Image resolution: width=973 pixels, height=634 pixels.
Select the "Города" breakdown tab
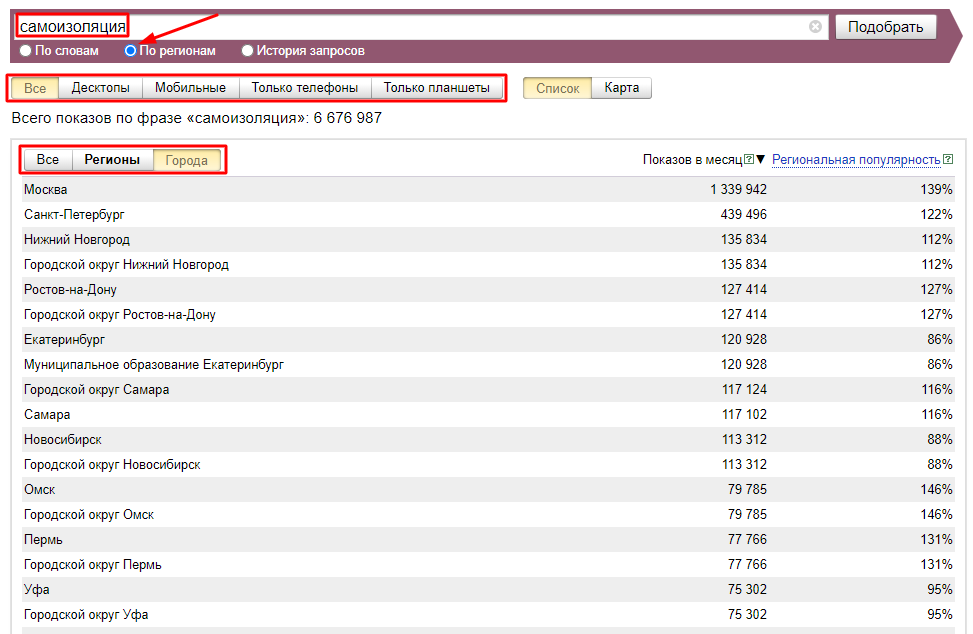click(187, 160)
